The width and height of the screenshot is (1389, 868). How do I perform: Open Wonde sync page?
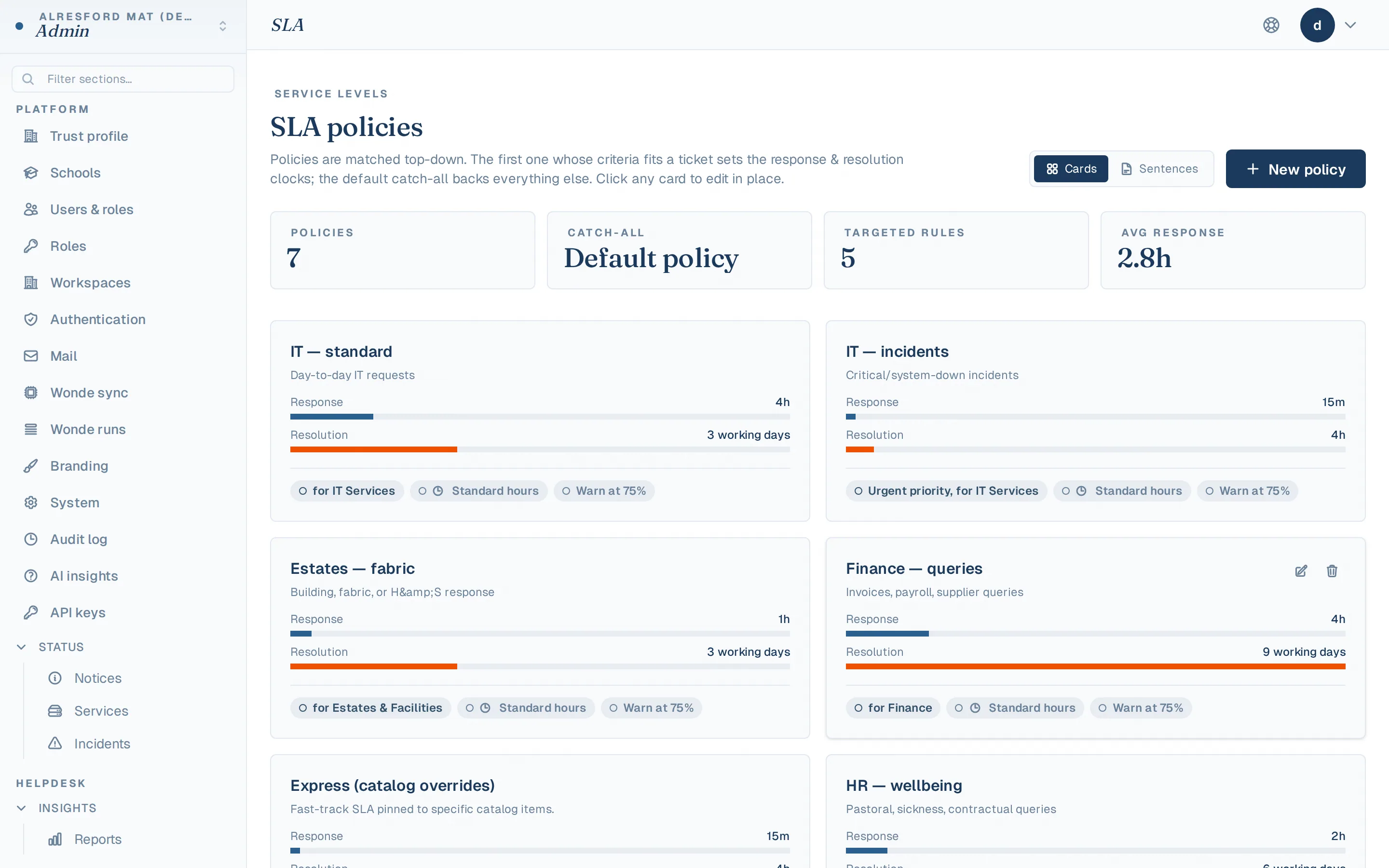pyautogui.click(x=123, y=393)
